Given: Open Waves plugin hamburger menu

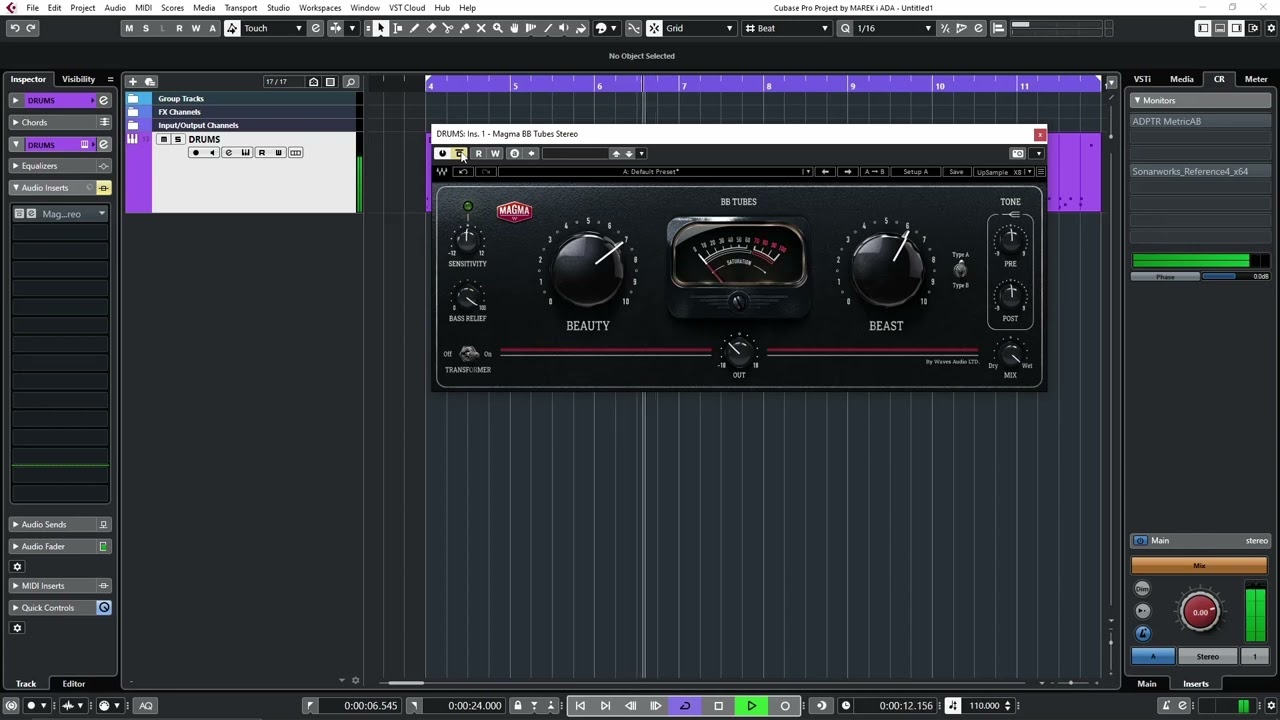Looking at the screenshot, I should pos(1040,172).
